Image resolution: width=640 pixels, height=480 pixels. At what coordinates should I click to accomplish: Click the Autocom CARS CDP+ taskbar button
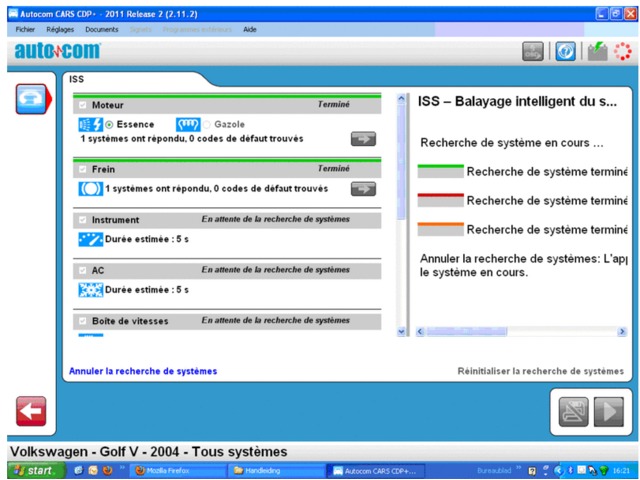376,471
